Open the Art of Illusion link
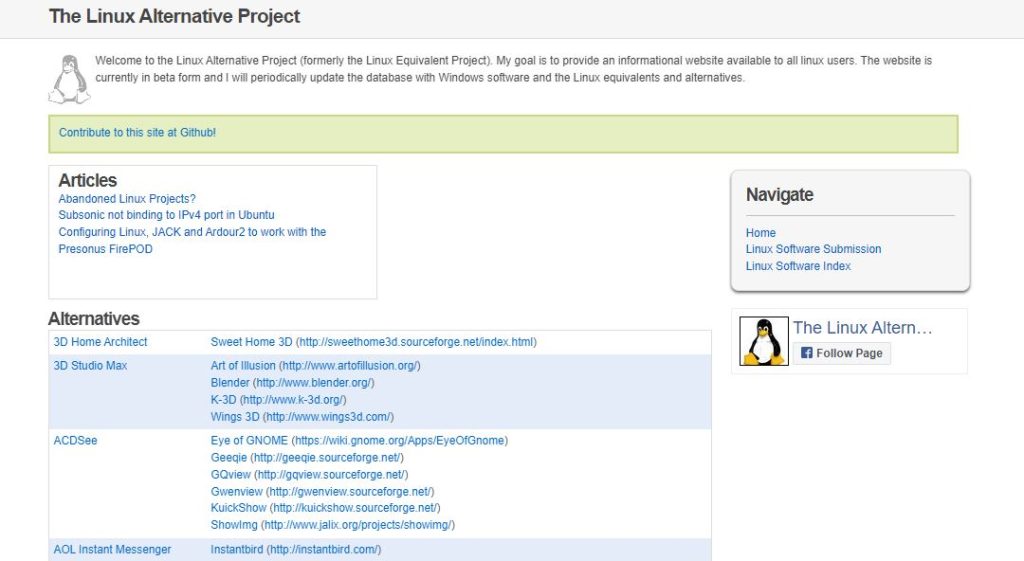 315,366
